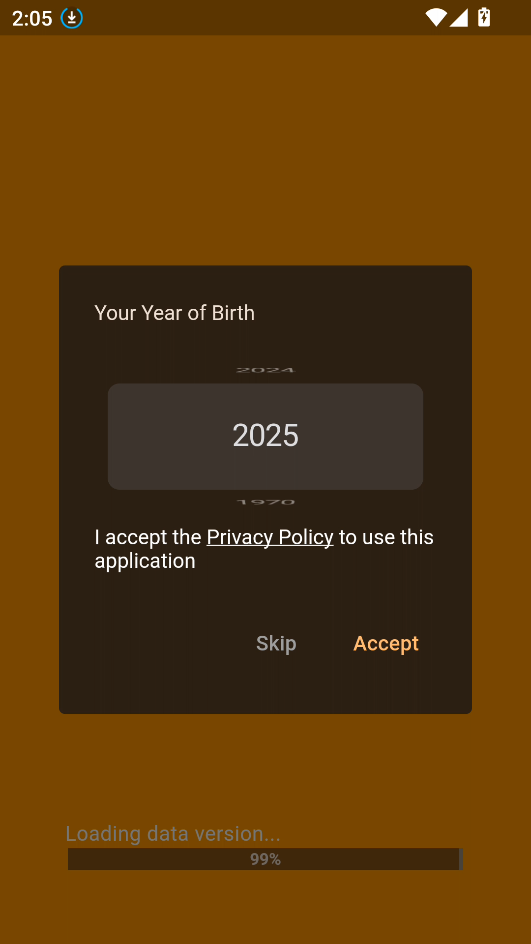The width and height of the screenshot is (531, 944).
Task: Tap the words to use this
Action: (386, 537)
